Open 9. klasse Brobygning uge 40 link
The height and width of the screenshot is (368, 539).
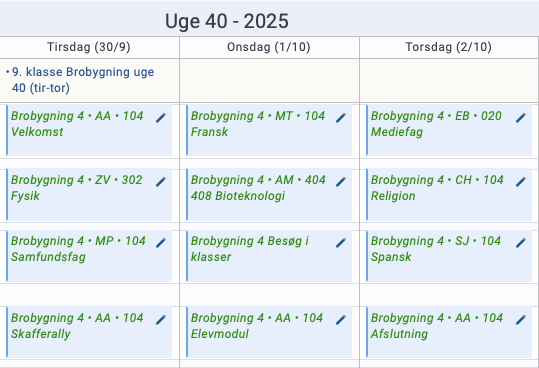pos(83,80)
